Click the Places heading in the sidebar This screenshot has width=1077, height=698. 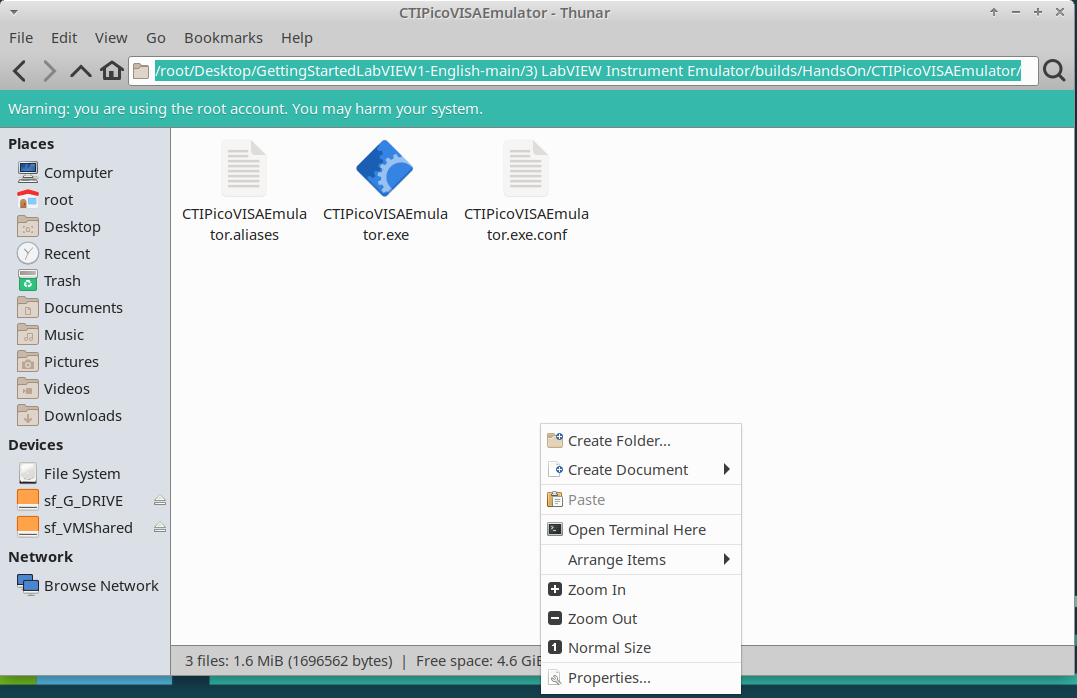pos(31,144)
